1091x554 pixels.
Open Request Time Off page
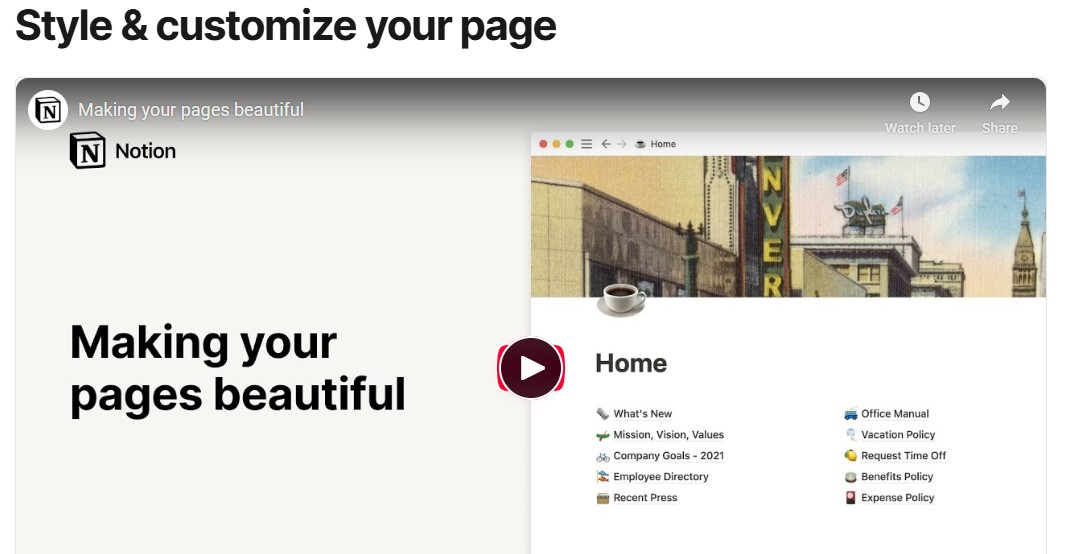(903, 456)
